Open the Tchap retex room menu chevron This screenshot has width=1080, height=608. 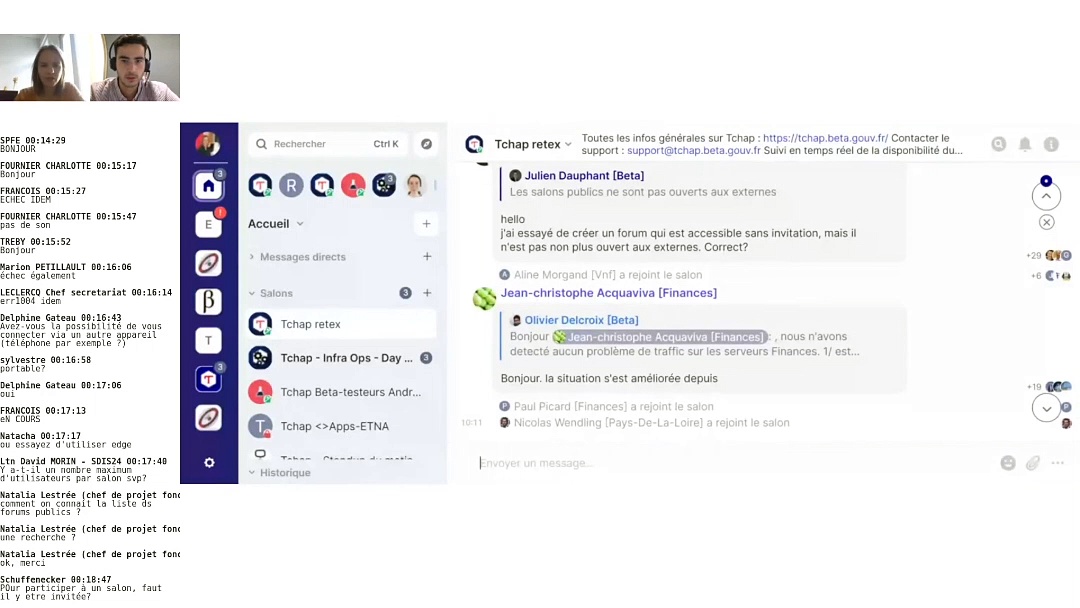[x=568, y=145]
